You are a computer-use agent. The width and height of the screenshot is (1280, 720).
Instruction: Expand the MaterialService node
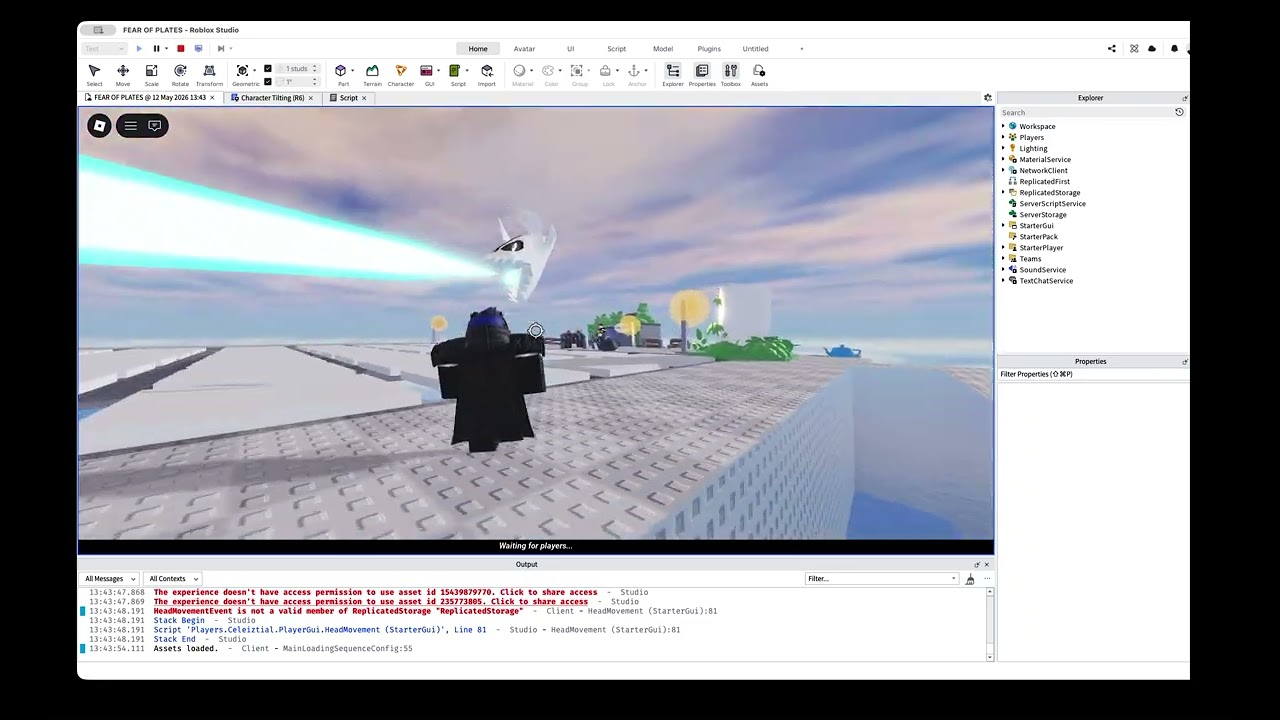[1003, 159]
